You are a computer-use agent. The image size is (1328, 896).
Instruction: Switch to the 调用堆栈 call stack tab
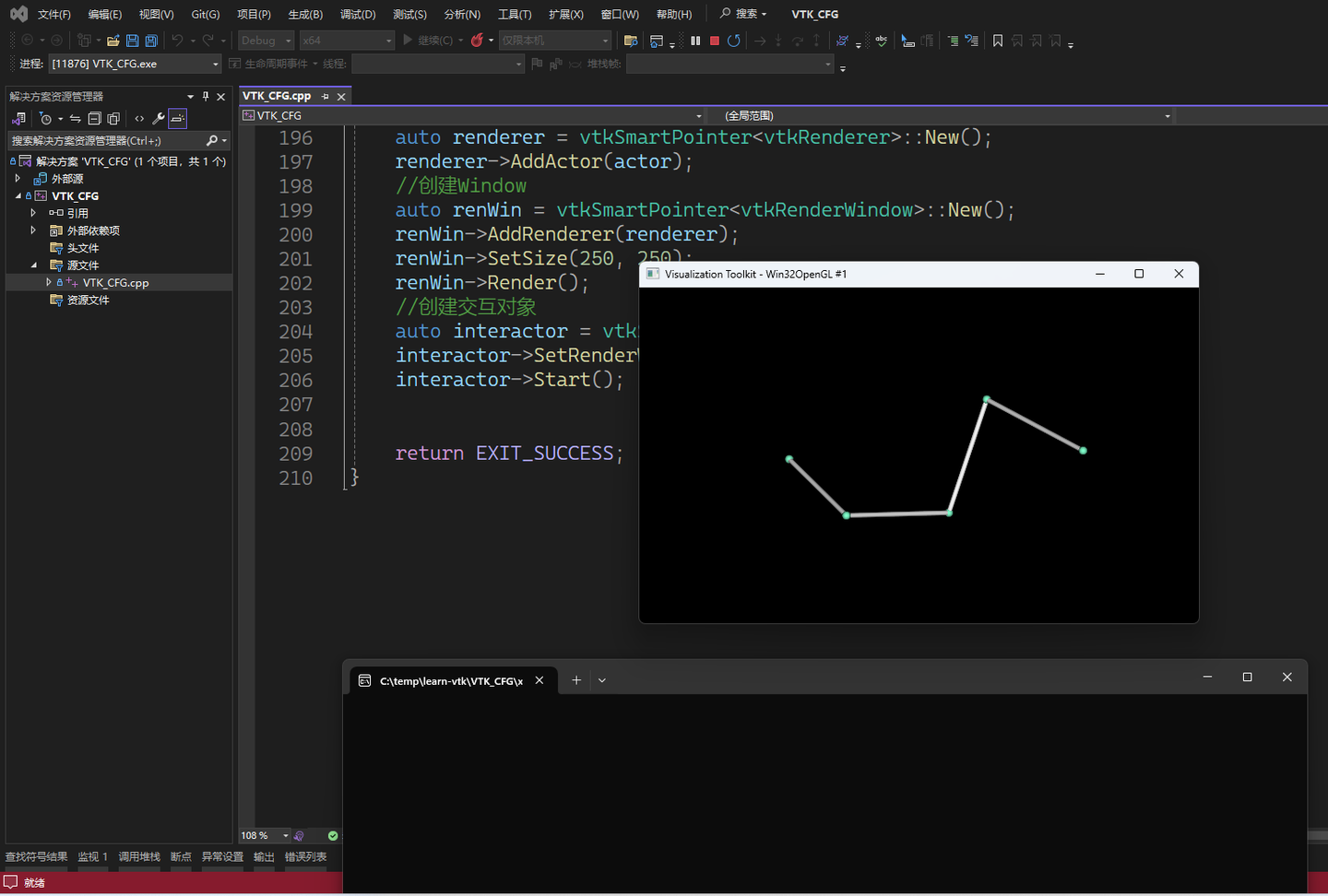coord(139,856)
